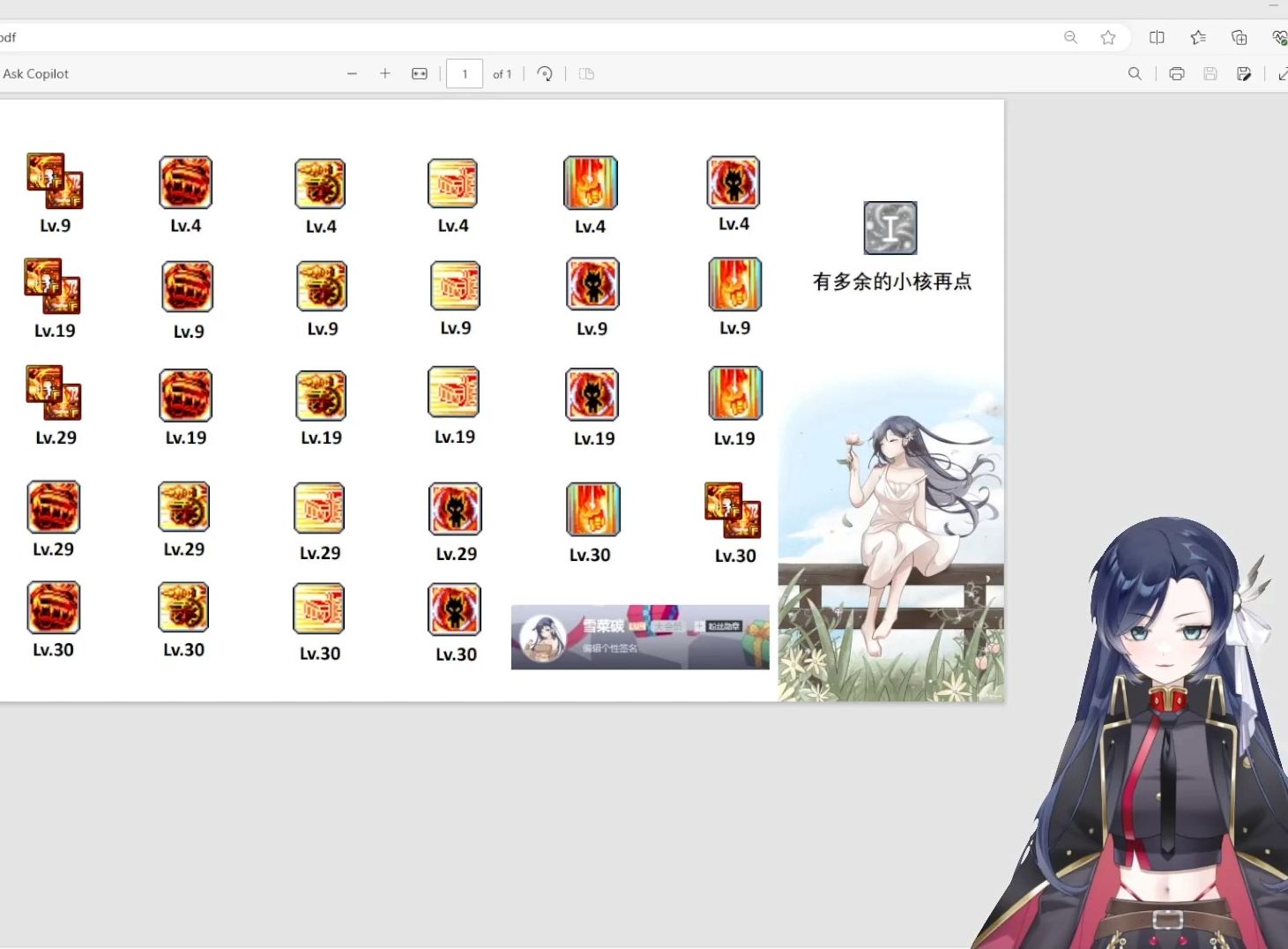Viewport: 1288px width, 949px height.
Task: Select the golden swirl skill icon above Lv.29
Action: pyautogui.click(x=183, y=506)
